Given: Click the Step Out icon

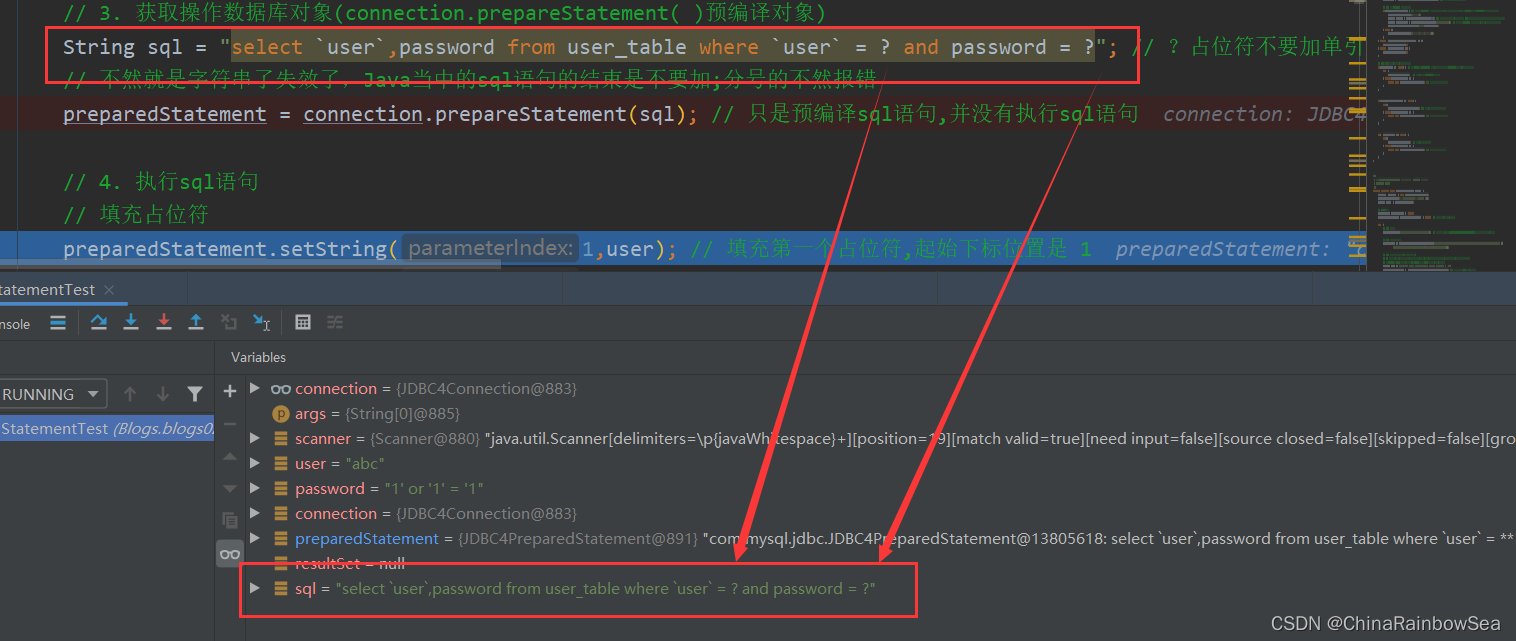Looking at the screenshot, I should (x=196, y=322).
